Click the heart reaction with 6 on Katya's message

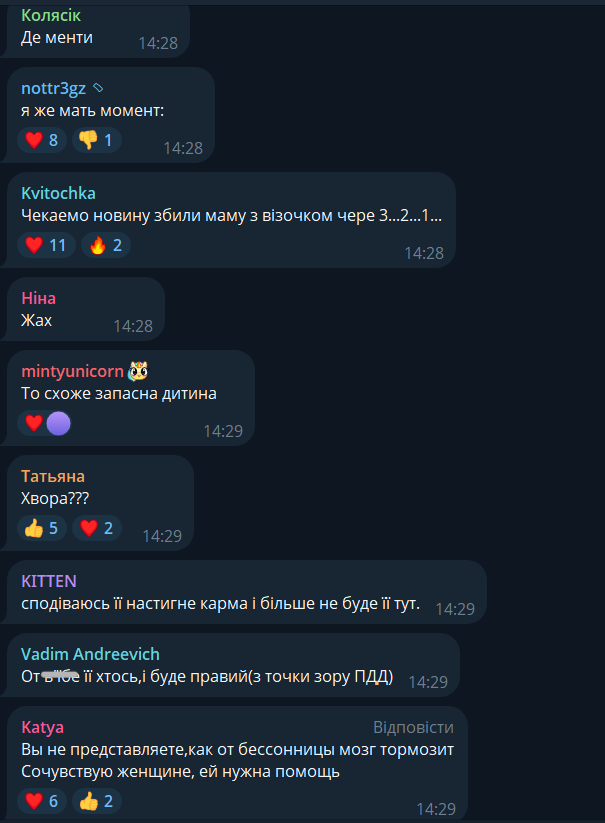point(41,801)
